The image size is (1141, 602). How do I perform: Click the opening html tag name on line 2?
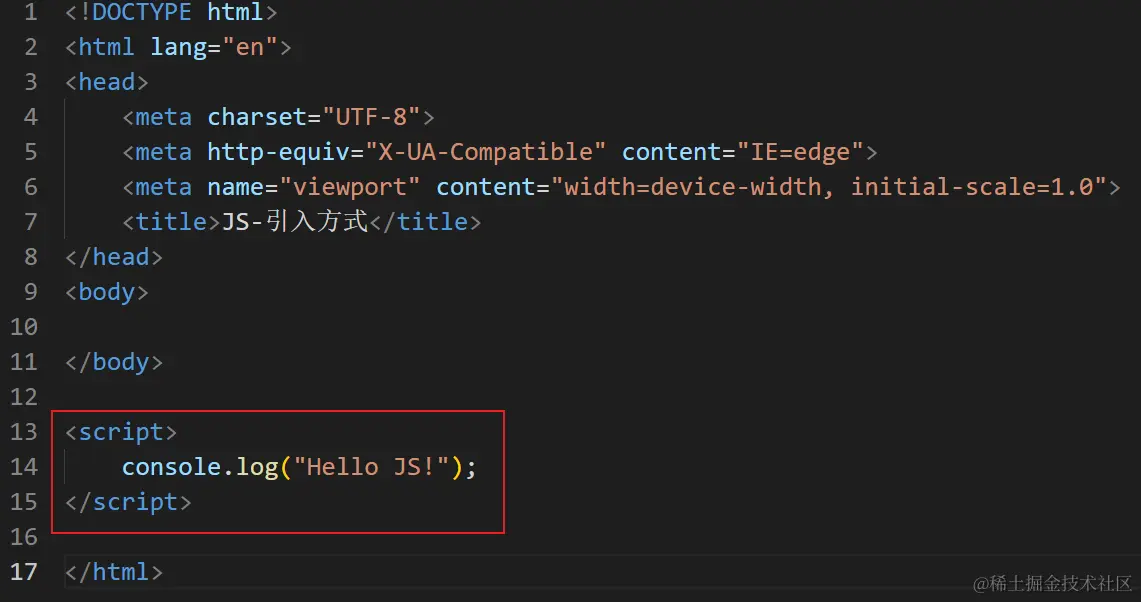pos(106,47)
